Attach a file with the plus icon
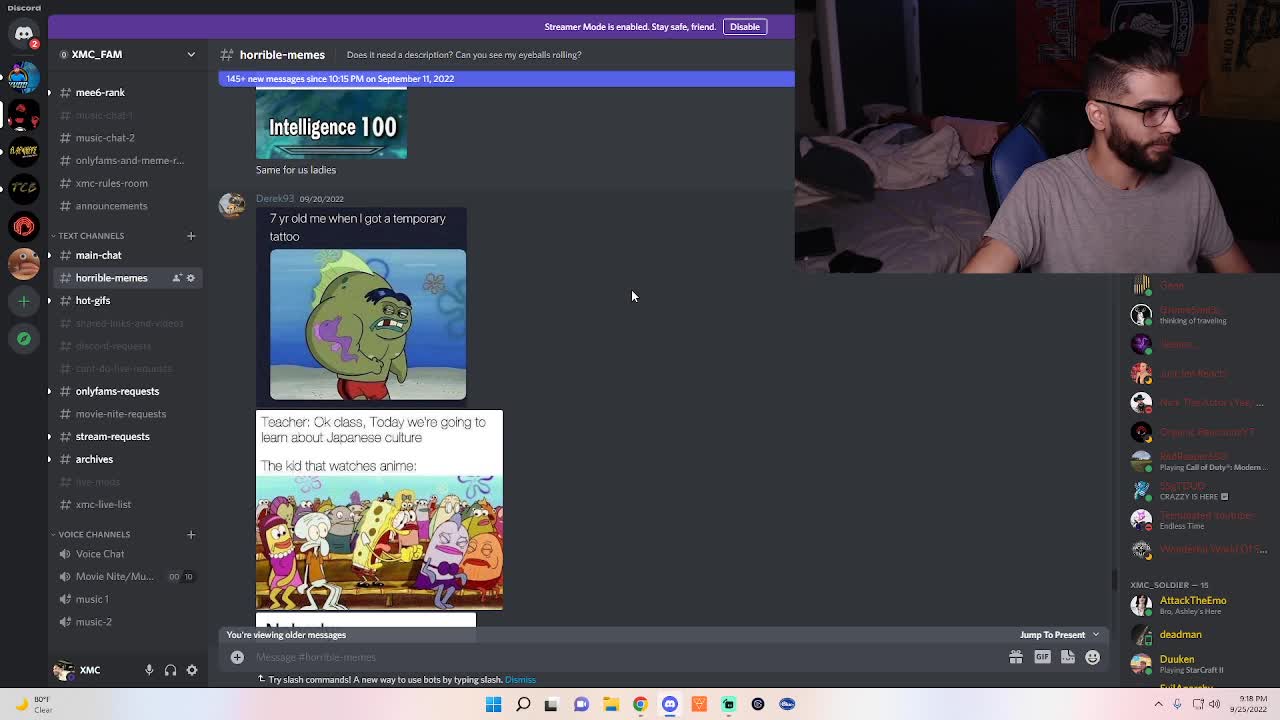This screenshot has width=1280, height=720. pyautogui.click(x=237, y=657)
